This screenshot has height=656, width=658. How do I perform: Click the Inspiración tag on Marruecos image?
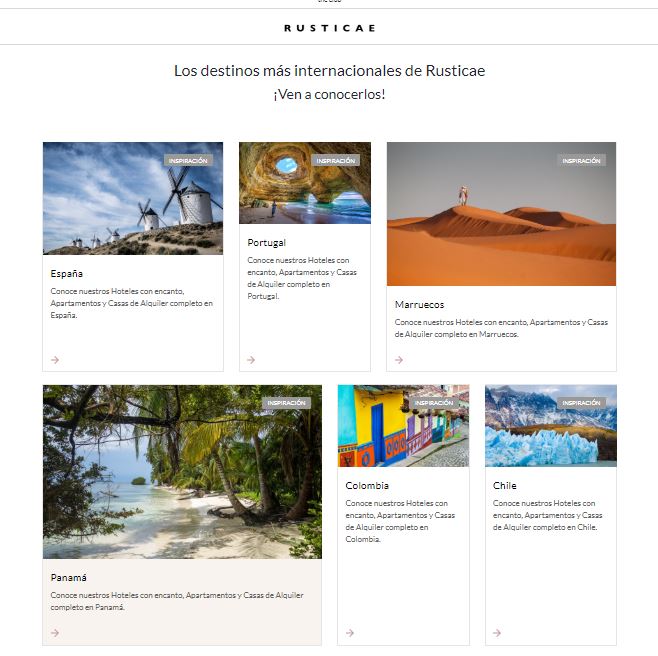pyautogui.click(x=581, y=160)
